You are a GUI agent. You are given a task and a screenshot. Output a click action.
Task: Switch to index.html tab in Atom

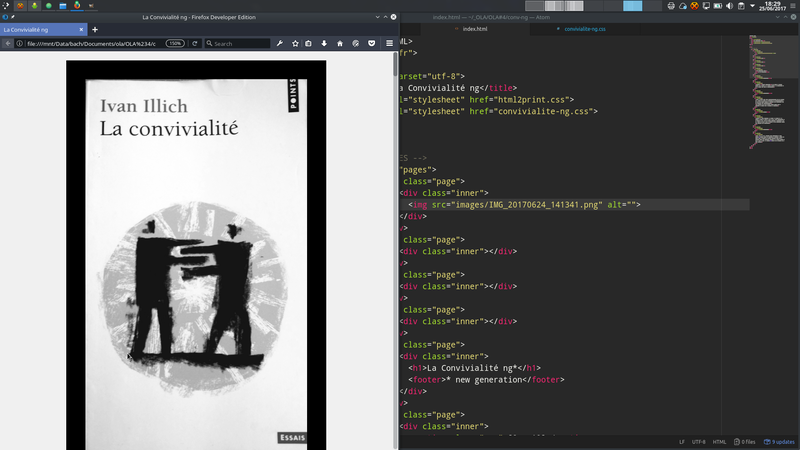[x=475, y=29]
